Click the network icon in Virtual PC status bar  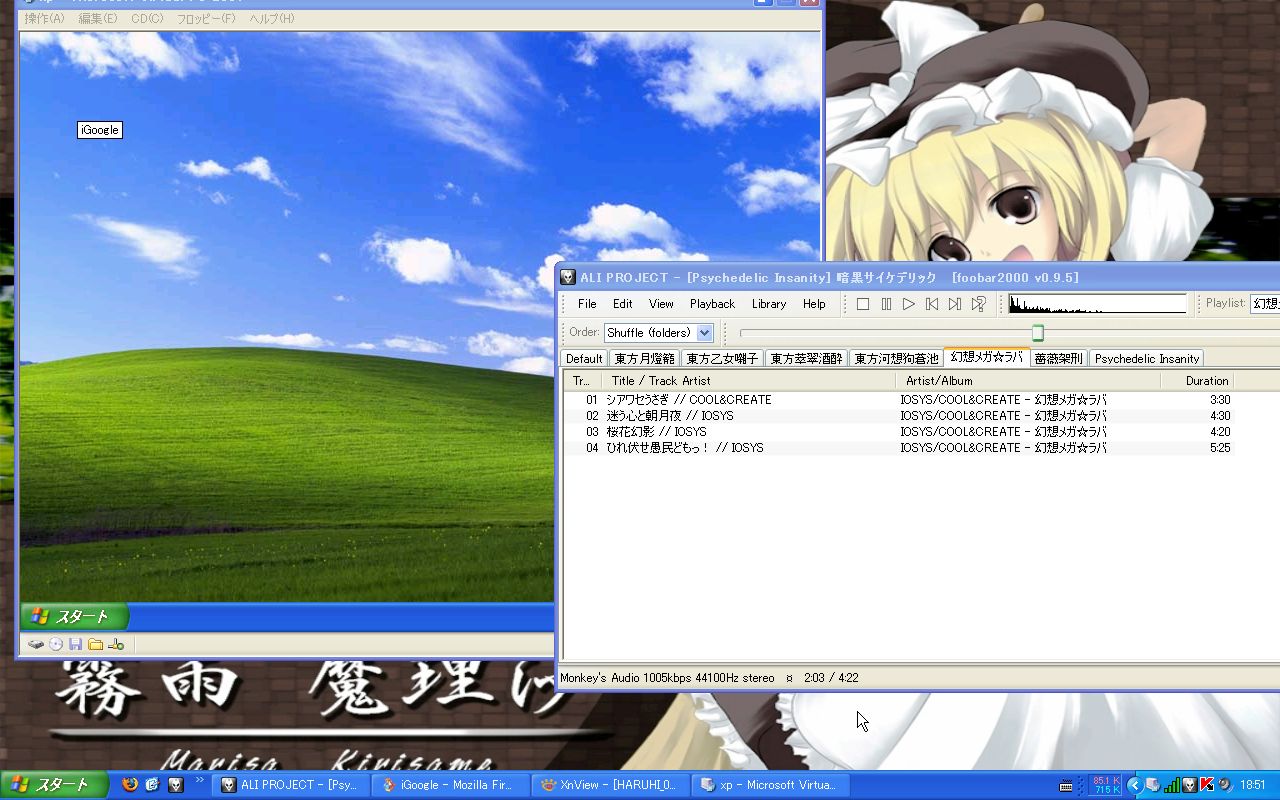[x=116, y=645]
